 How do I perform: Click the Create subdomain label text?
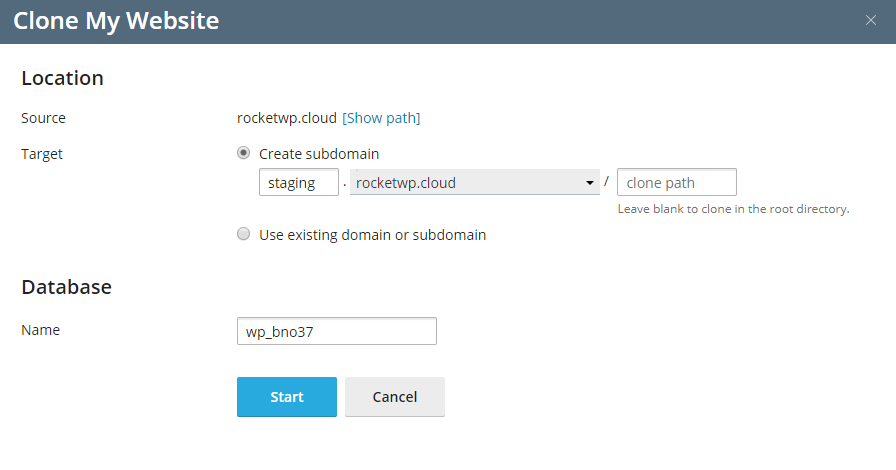[319, 154]
